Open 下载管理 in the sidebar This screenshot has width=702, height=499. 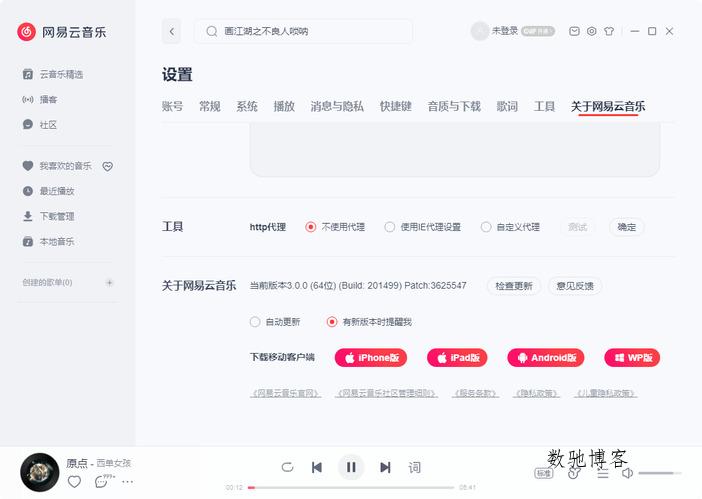pyautogui.click(x=48, y=217)
